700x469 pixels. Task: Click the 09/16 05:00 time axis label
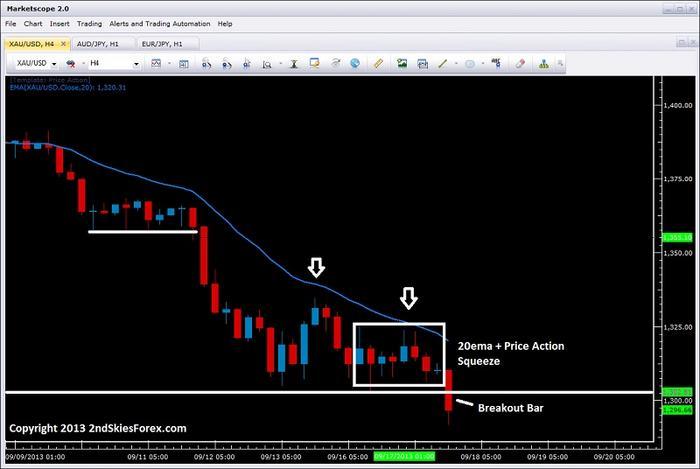click(x=348, y=457)
